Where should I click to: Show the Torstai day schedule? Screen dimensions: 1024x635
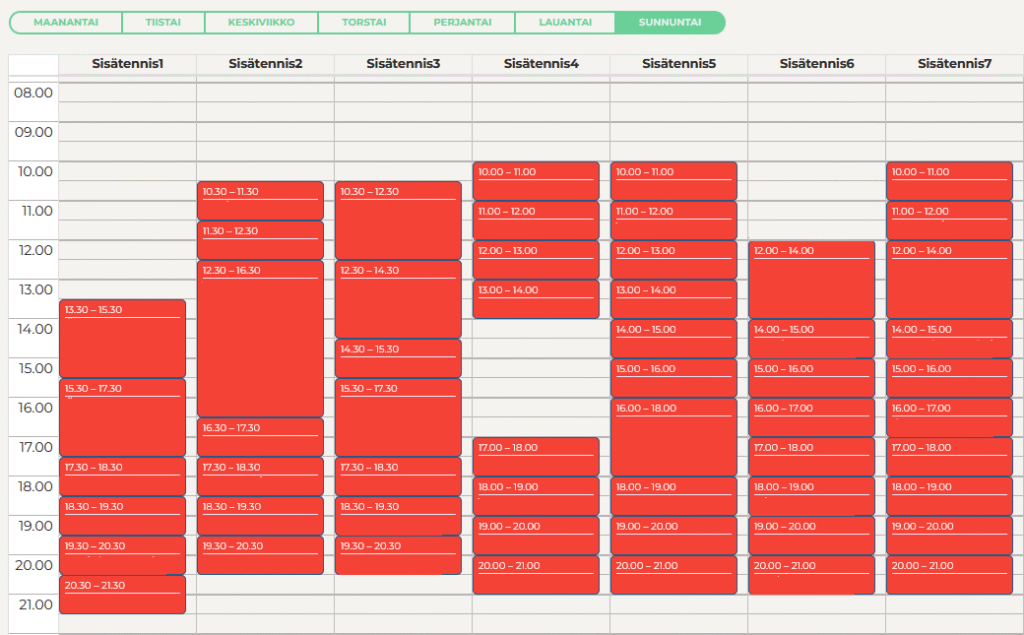(x=364, y=22)
